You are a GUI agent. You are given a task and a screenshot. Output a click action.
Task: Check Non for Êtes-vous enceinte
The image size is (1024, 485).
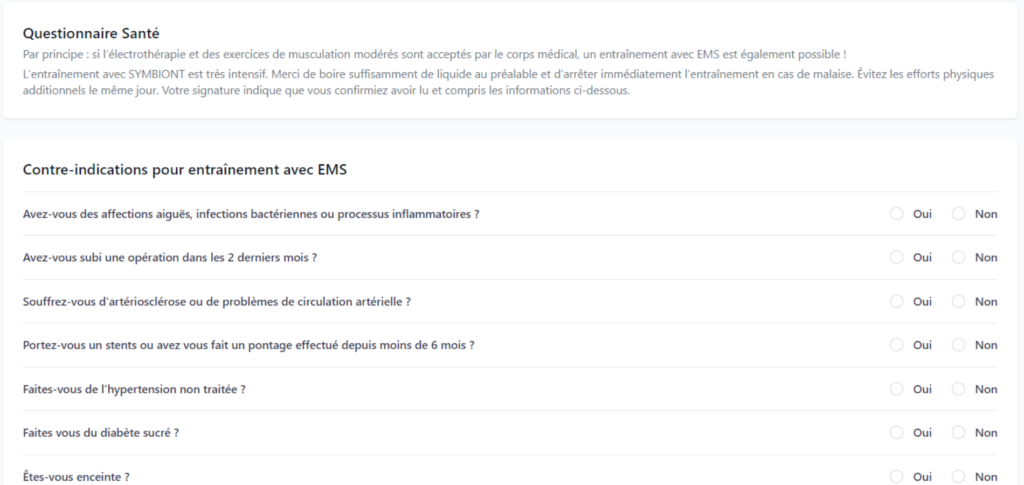pos(958,477)
